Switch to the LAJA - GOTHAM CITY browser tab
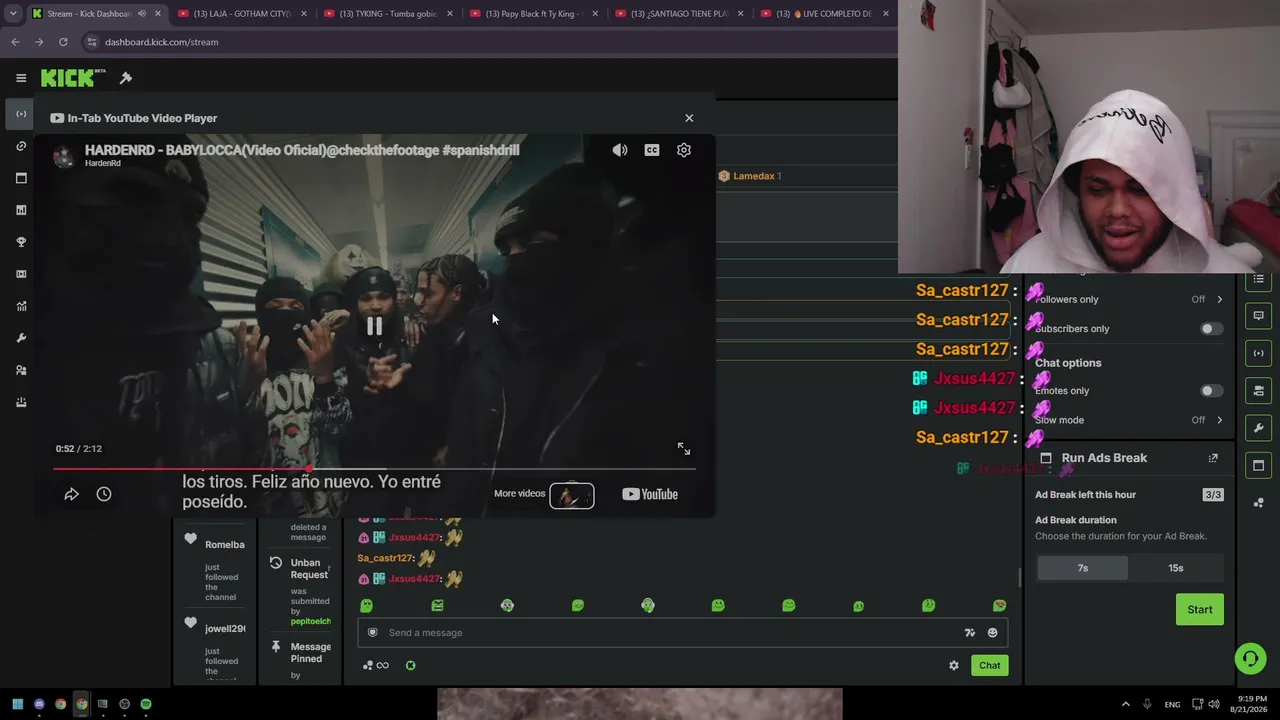 [244, 14]
